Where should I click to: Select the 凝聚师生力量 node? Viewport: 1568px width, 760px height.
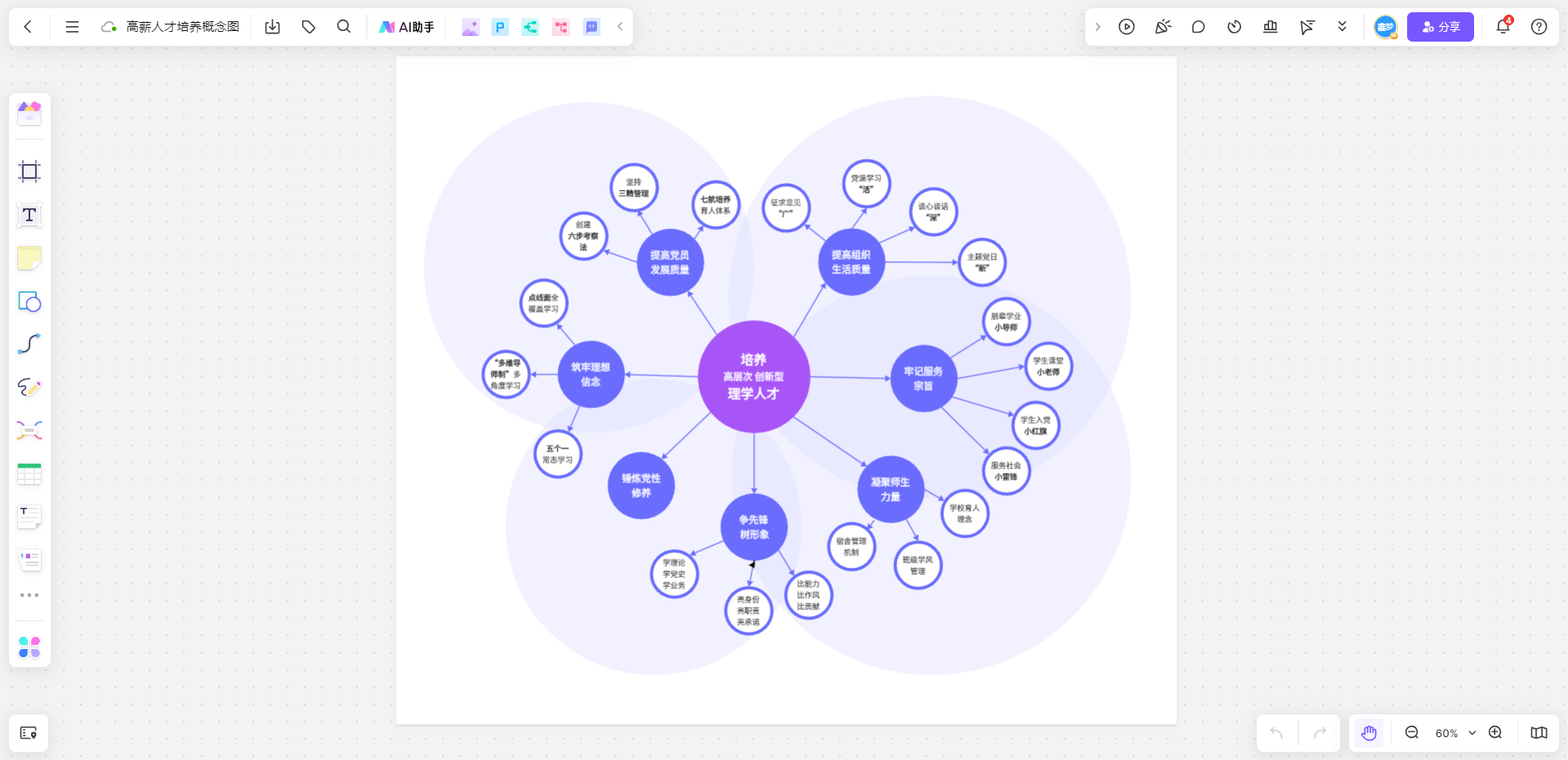point(890,490)
